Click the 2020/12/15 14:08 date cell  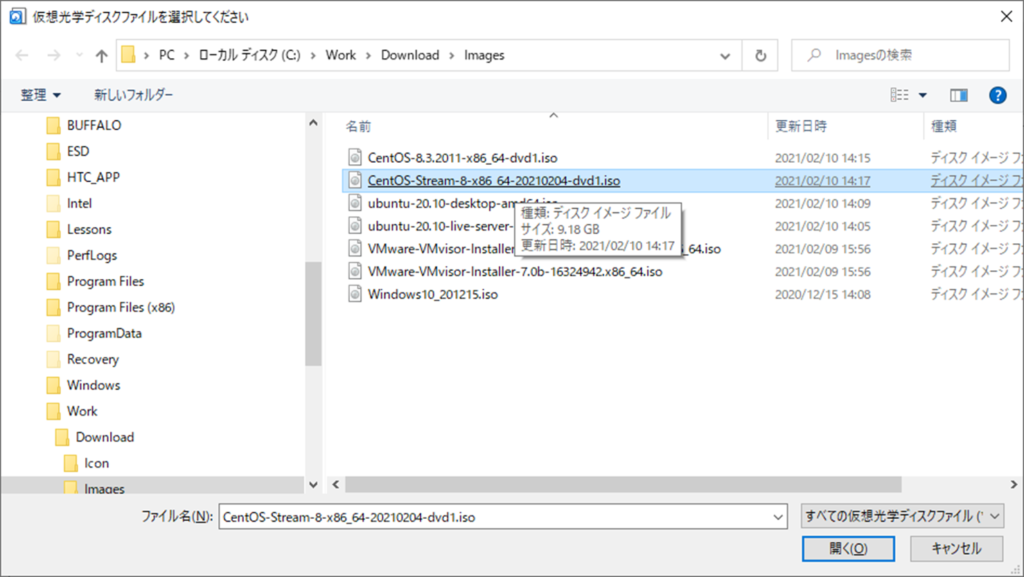[822, 294]
